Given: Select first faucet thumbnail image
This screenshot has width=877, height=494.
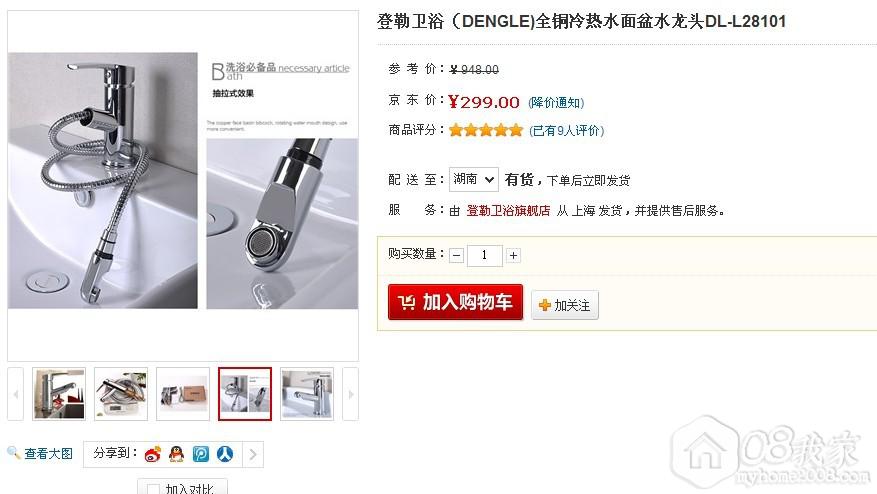Looking at the screenshot, I should point(59,394).
